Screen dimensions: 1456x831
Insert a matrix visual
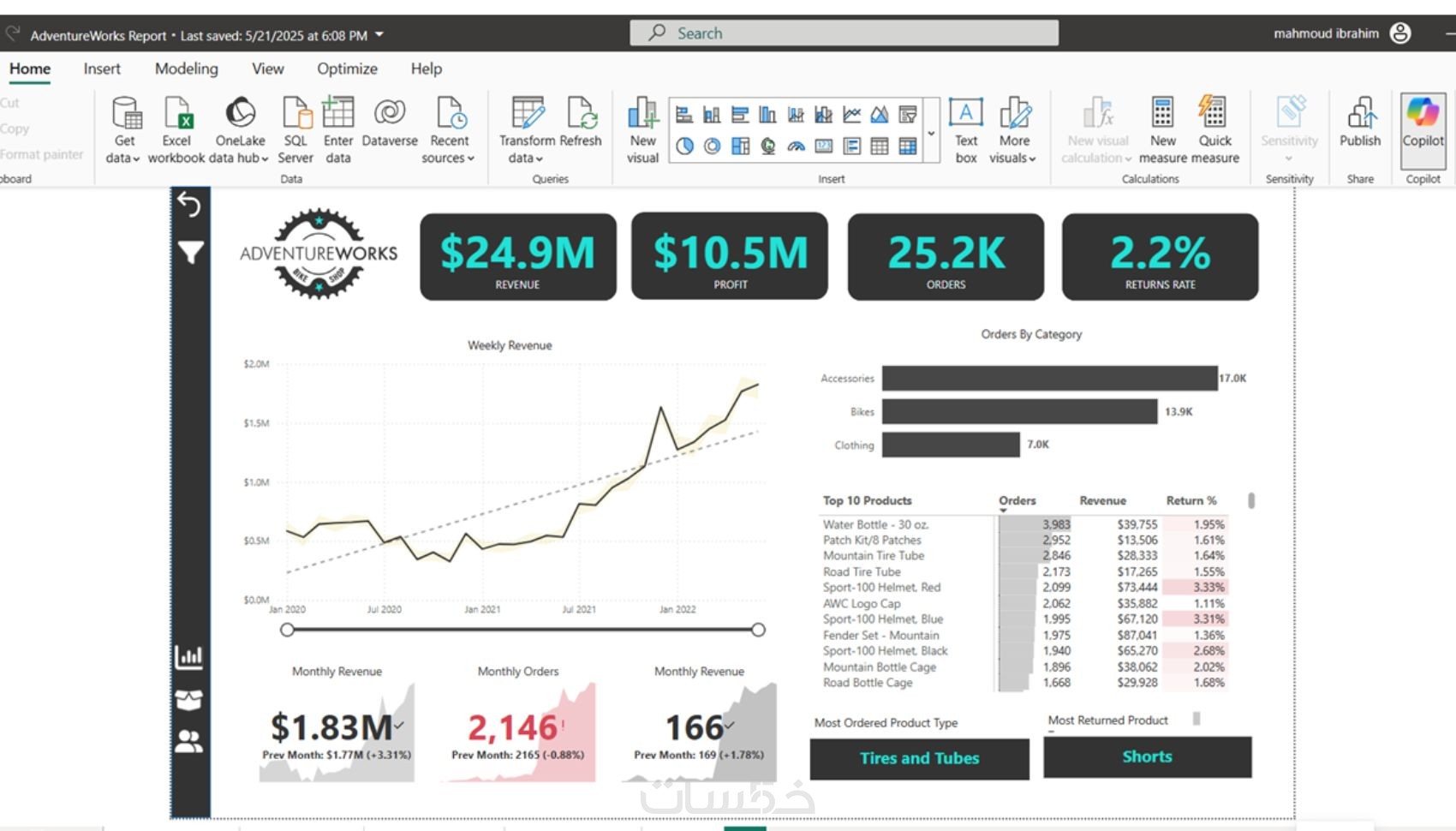[x=908, y=146]
